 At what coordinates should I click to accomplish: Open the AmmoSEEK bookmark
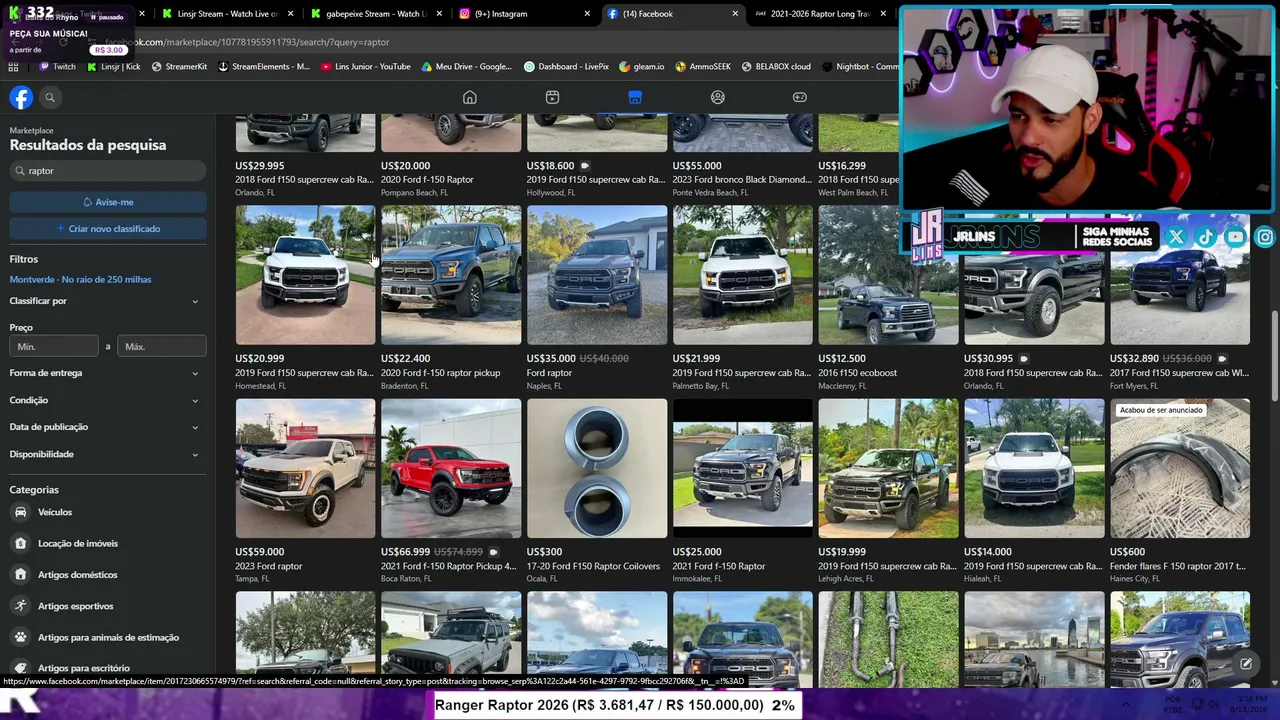point(703,67)
